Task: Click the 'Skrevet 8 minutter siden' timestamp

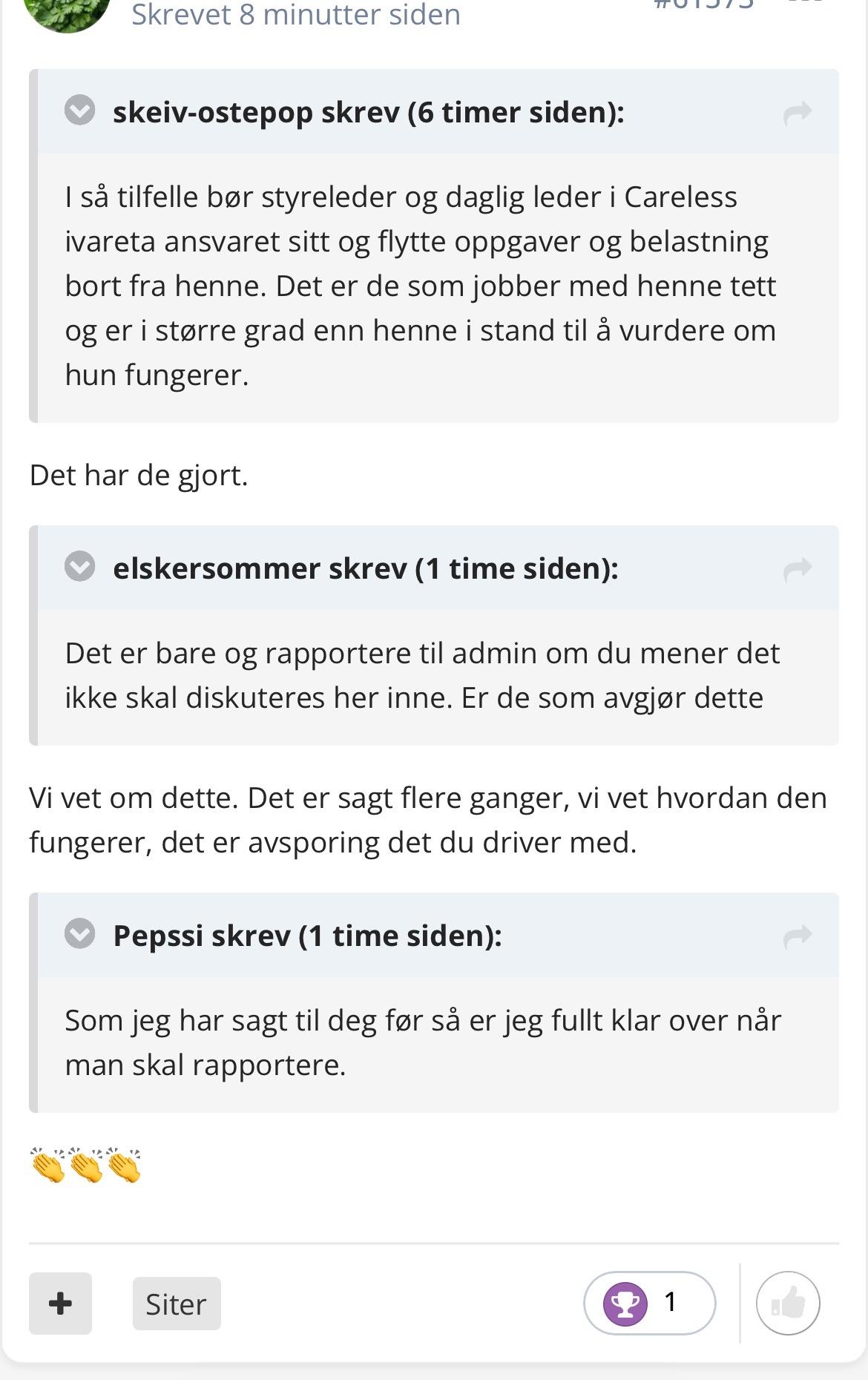Action: point(295,15)
